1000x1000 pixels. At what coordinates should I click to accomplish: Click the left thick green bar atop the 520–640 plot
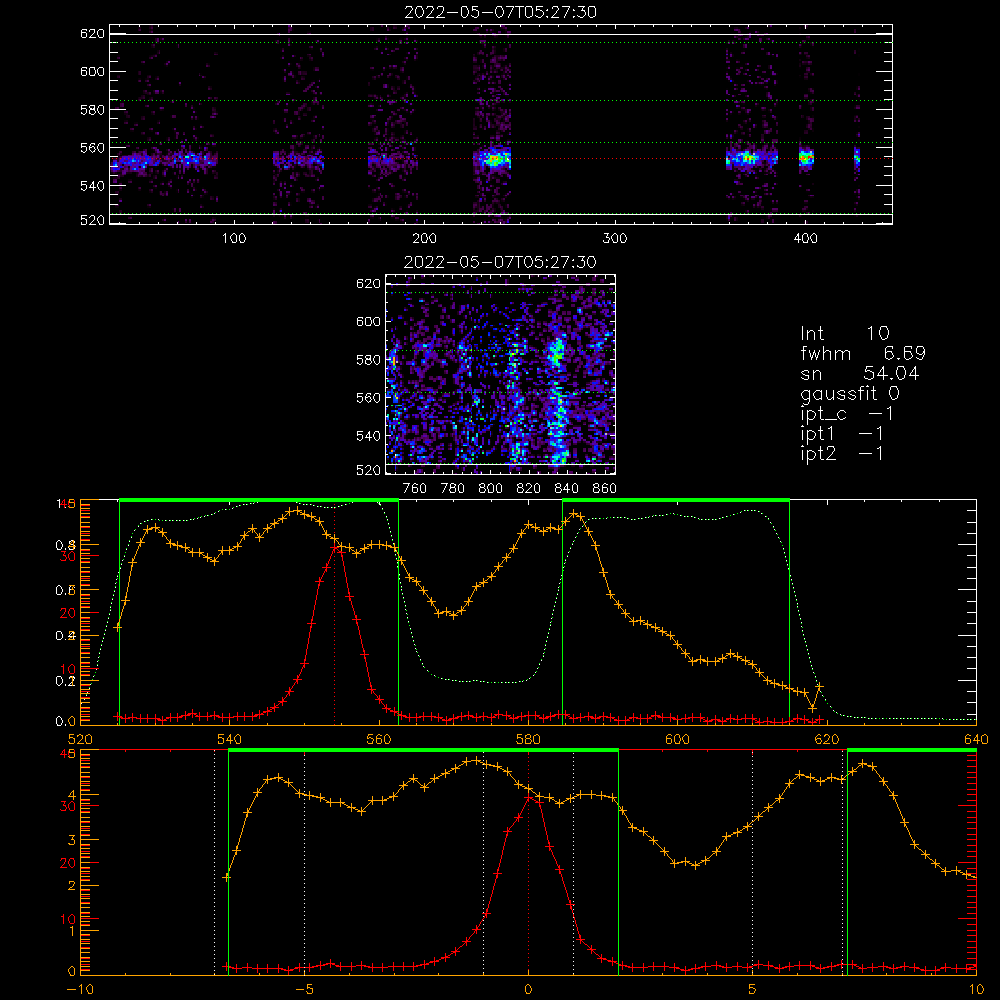[x=259, y=500]
